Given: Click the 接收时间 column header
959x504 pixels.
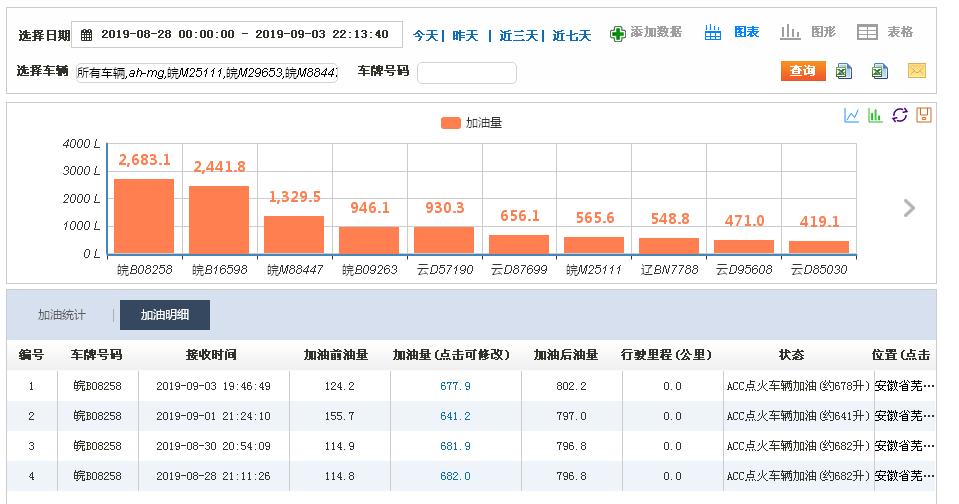Looking at the screenshot, I should (211, 355).
